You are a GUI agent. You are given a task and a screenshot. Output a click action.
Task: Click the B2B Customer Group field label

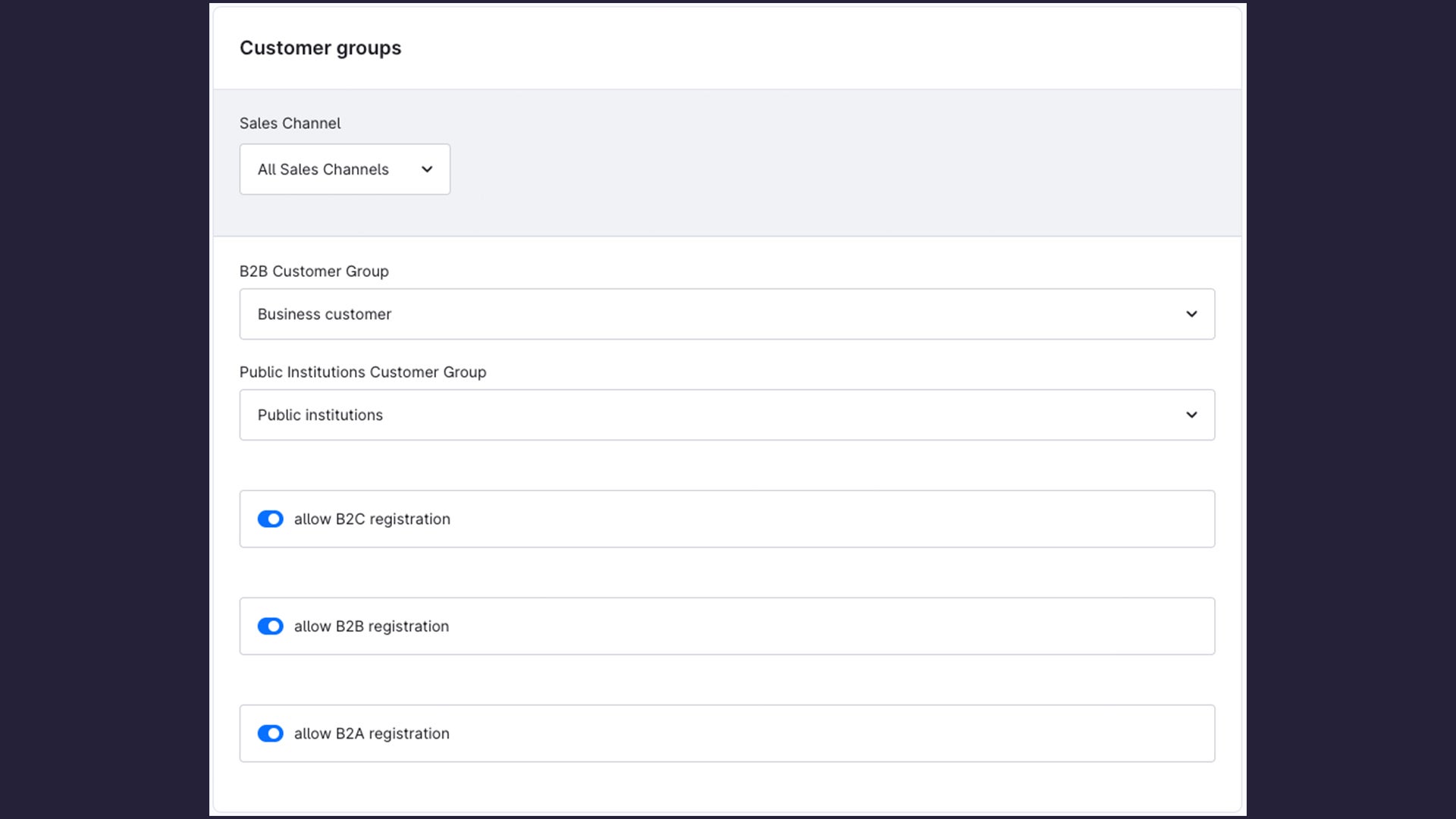coord(314,271)
